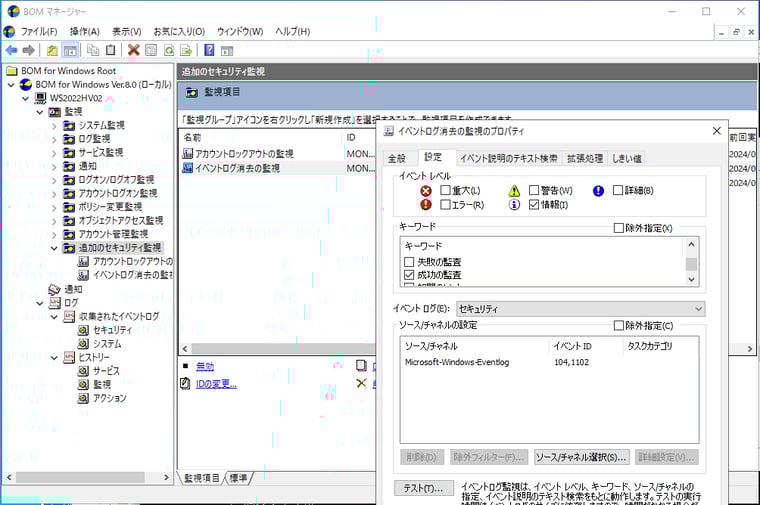
Task: Click the Show/Hide action pane toolbar icon
Action: pyautogui.click(x=227, y=50)
